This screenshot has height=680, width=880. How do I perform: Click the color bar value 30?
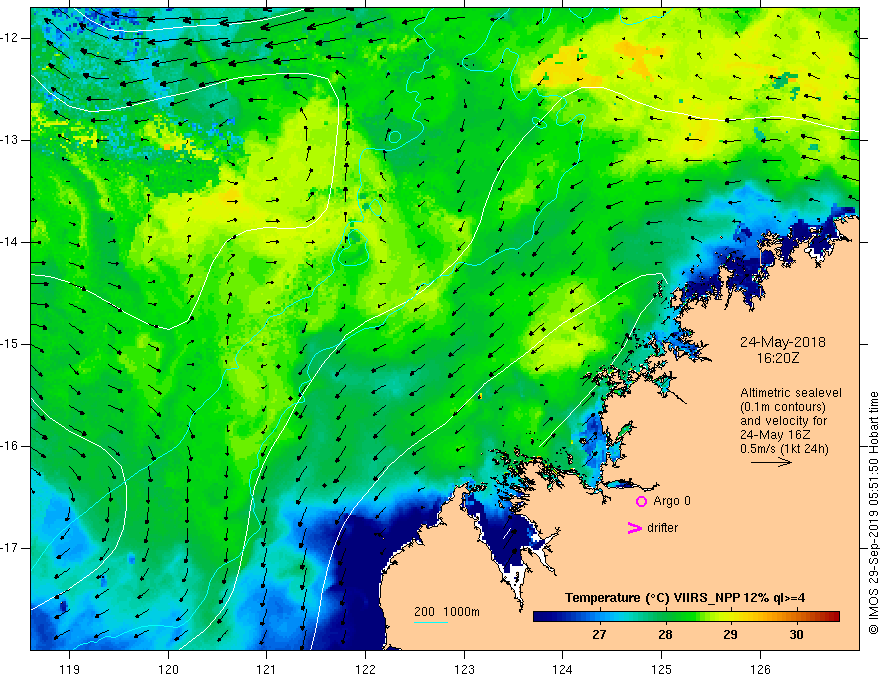(796, 635)
